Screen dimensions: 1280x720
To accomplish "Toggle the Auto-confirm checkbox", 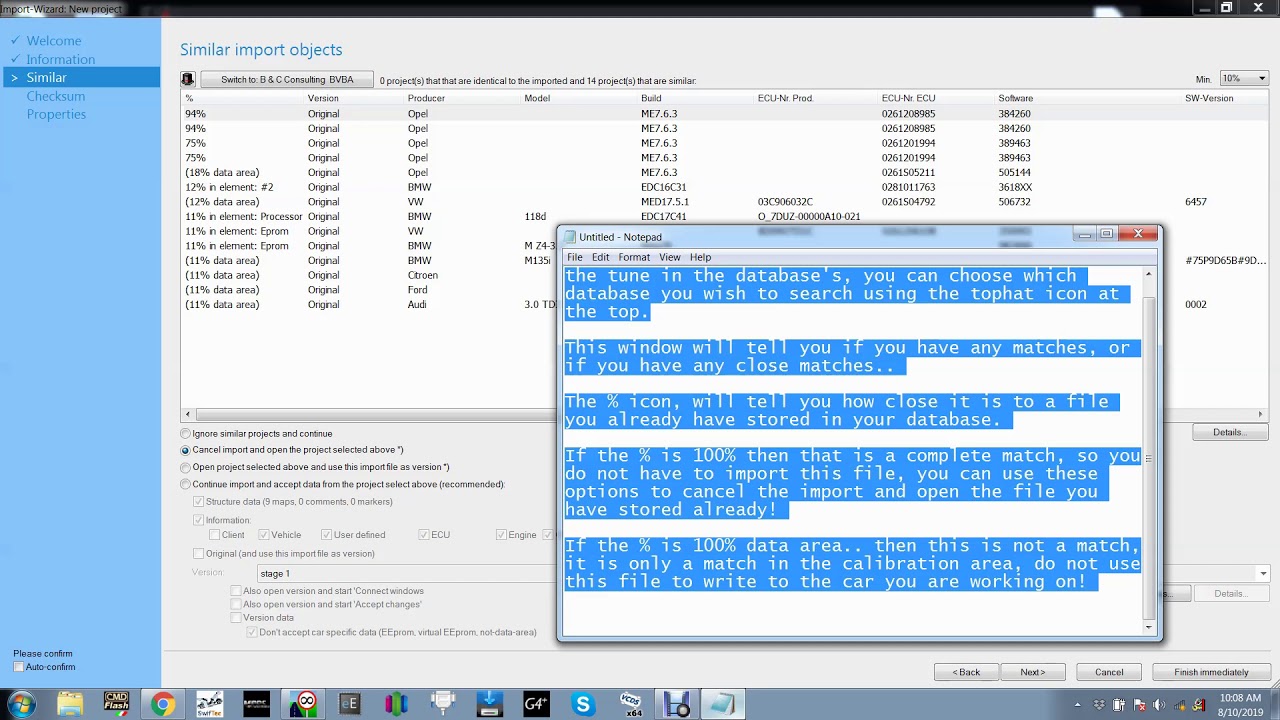I will coord(20,667).
